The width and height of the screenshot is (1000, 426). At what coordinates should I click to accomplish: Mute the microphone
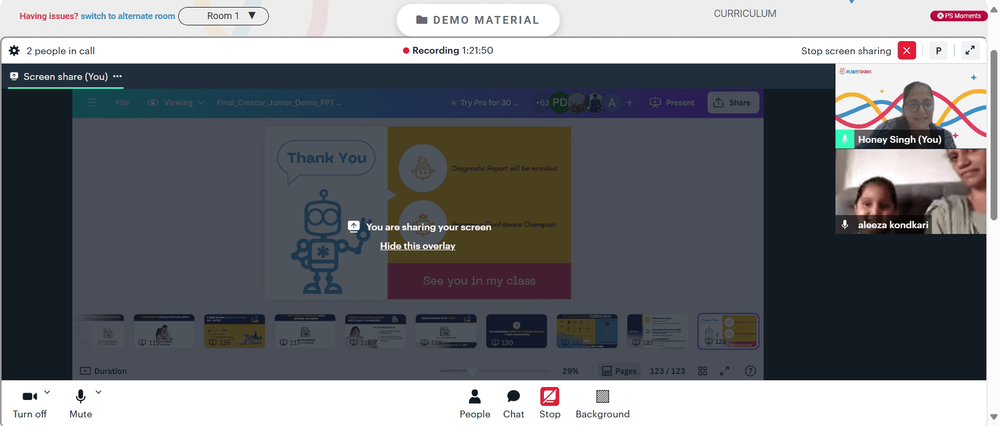coord(80,404)
